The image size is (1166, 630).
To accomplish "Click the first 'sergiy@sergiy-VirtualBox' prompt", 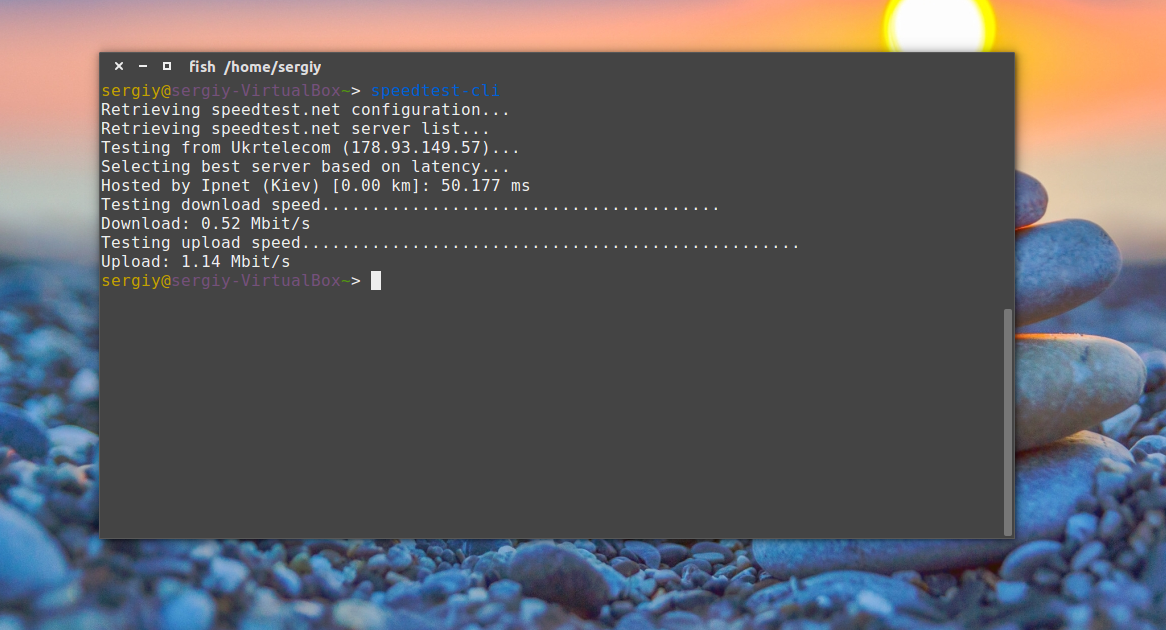I will [220, 91].
